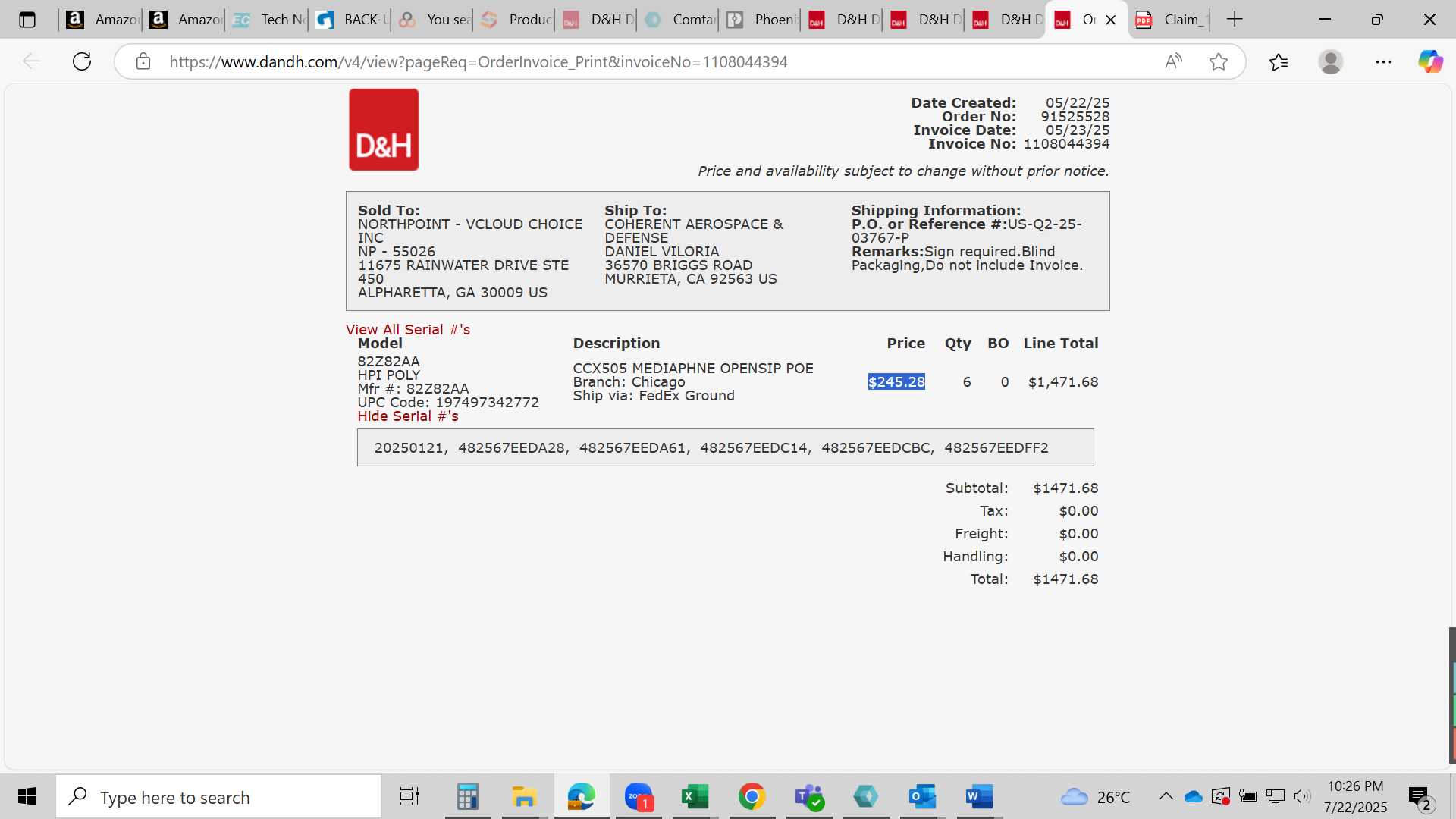Switch to first Amazon tab
This screenshot has height=819, width=1456.
[x=101, y=20]
